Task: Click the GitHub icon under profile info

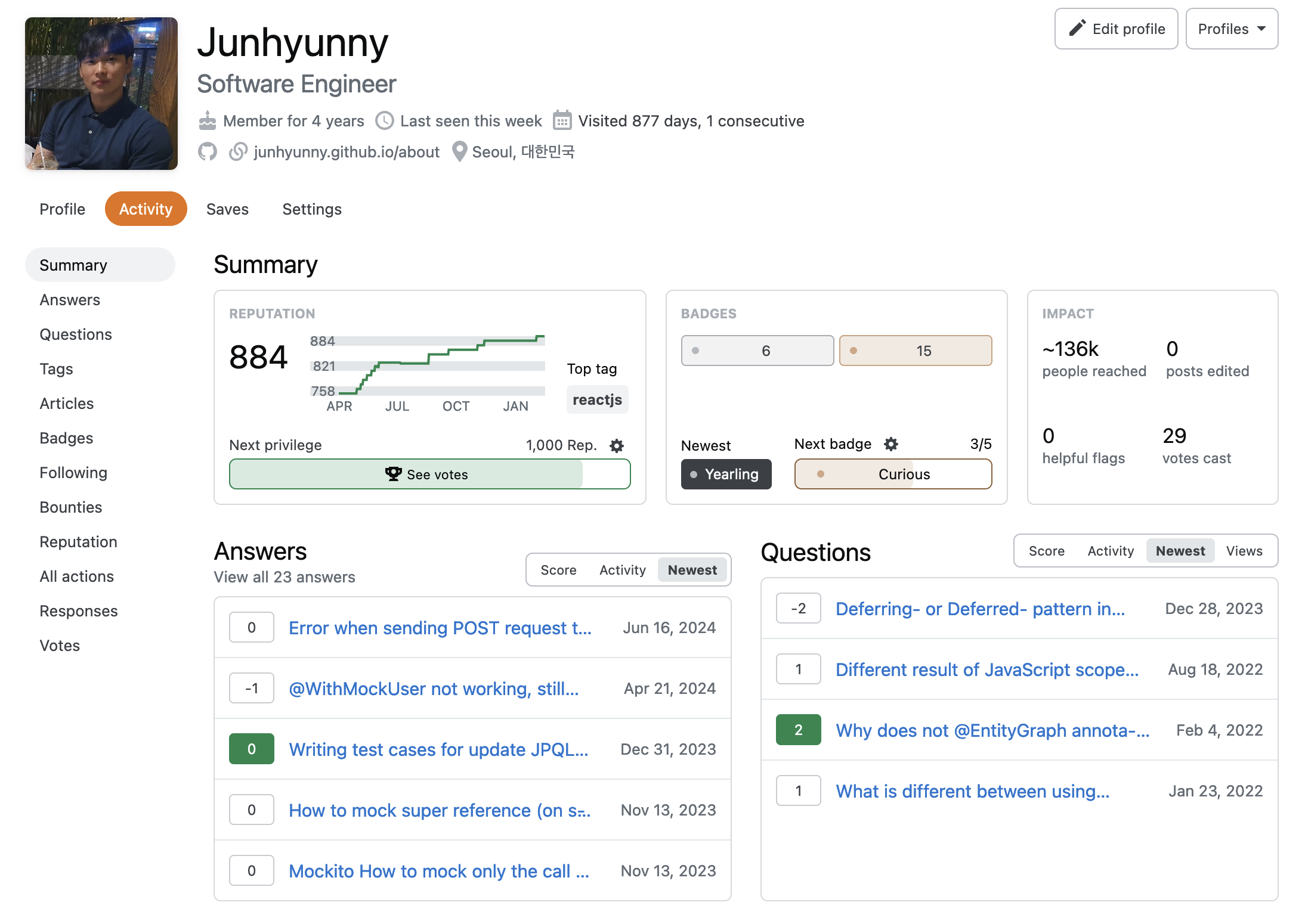Action: point(207,152)
